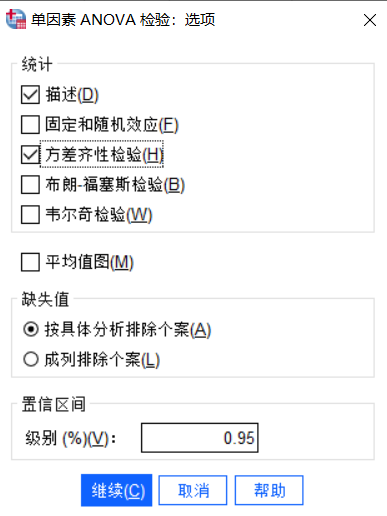Uncheck the 描述(D) checkbox
Screen dimensions: 387x516
point(30,95)
